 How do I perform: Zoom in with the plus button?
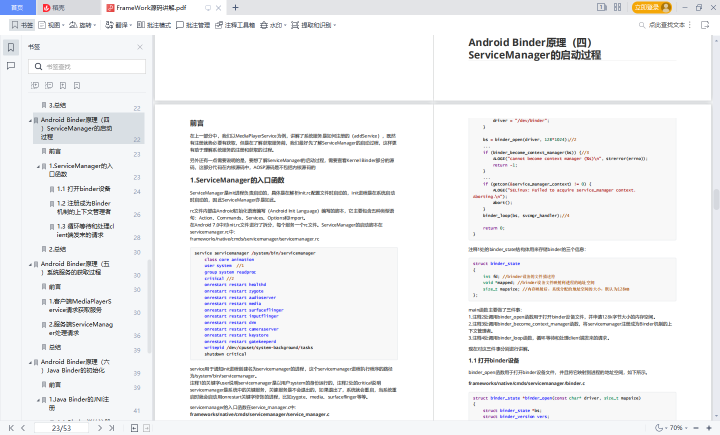pos(709,428)
